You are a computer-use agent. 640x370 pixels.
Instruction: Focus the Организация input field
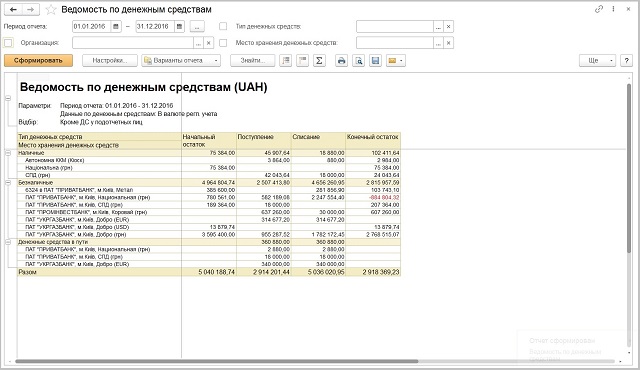click(133, 43)
